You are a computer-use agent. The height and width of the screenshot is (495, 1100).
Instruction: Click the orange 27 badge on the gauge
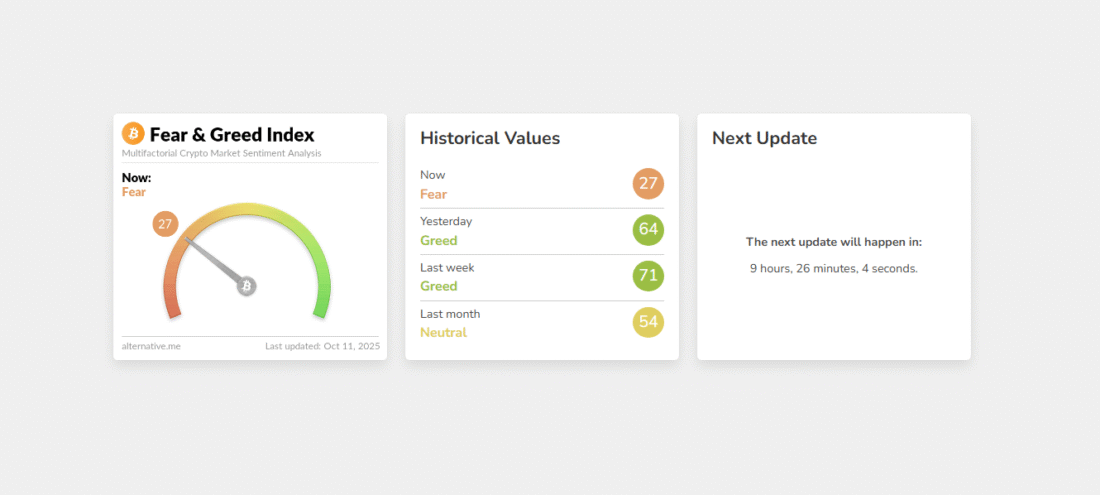point(165,224)
